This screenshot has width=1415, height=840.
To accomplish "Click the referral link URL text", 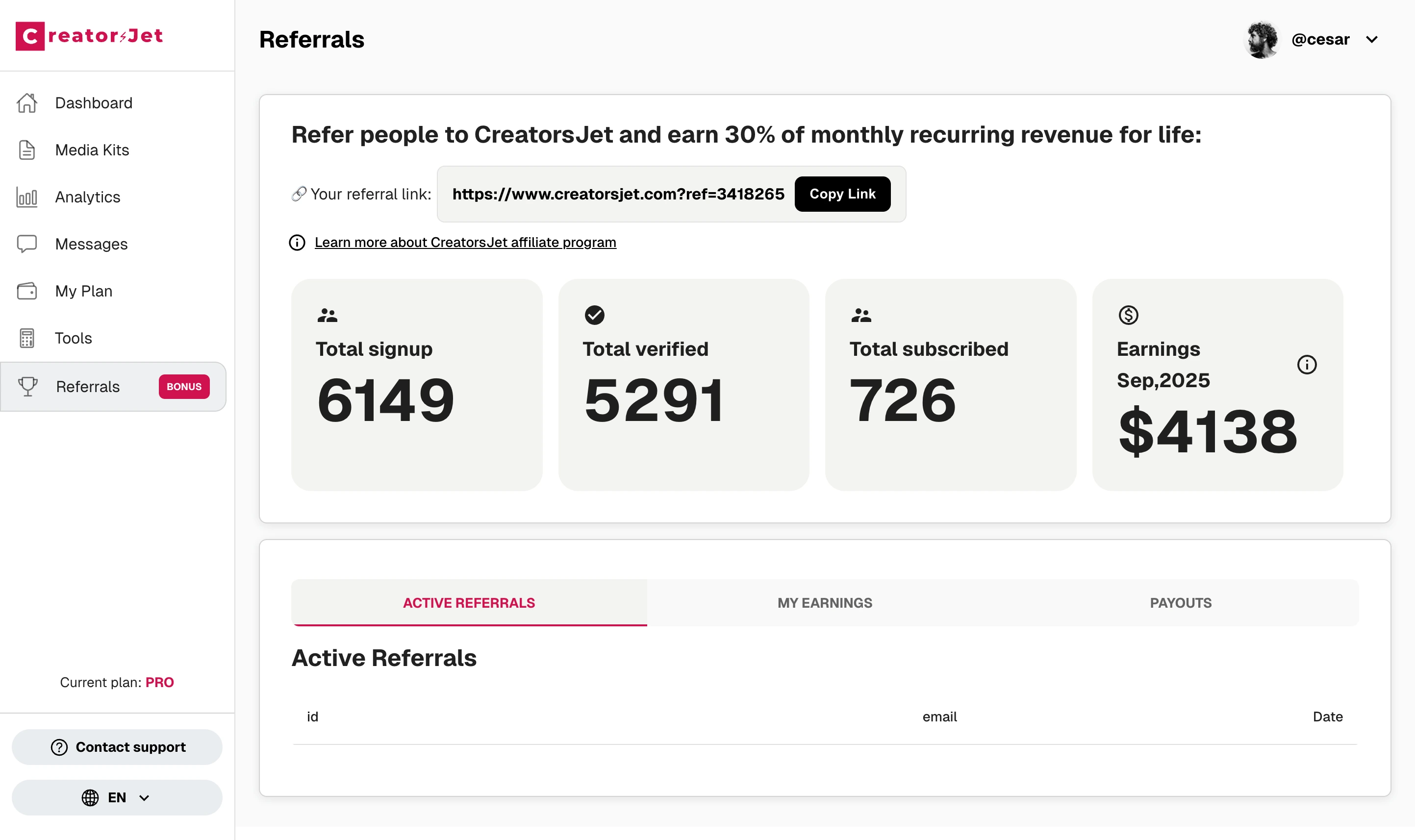I will click(618, 194).
